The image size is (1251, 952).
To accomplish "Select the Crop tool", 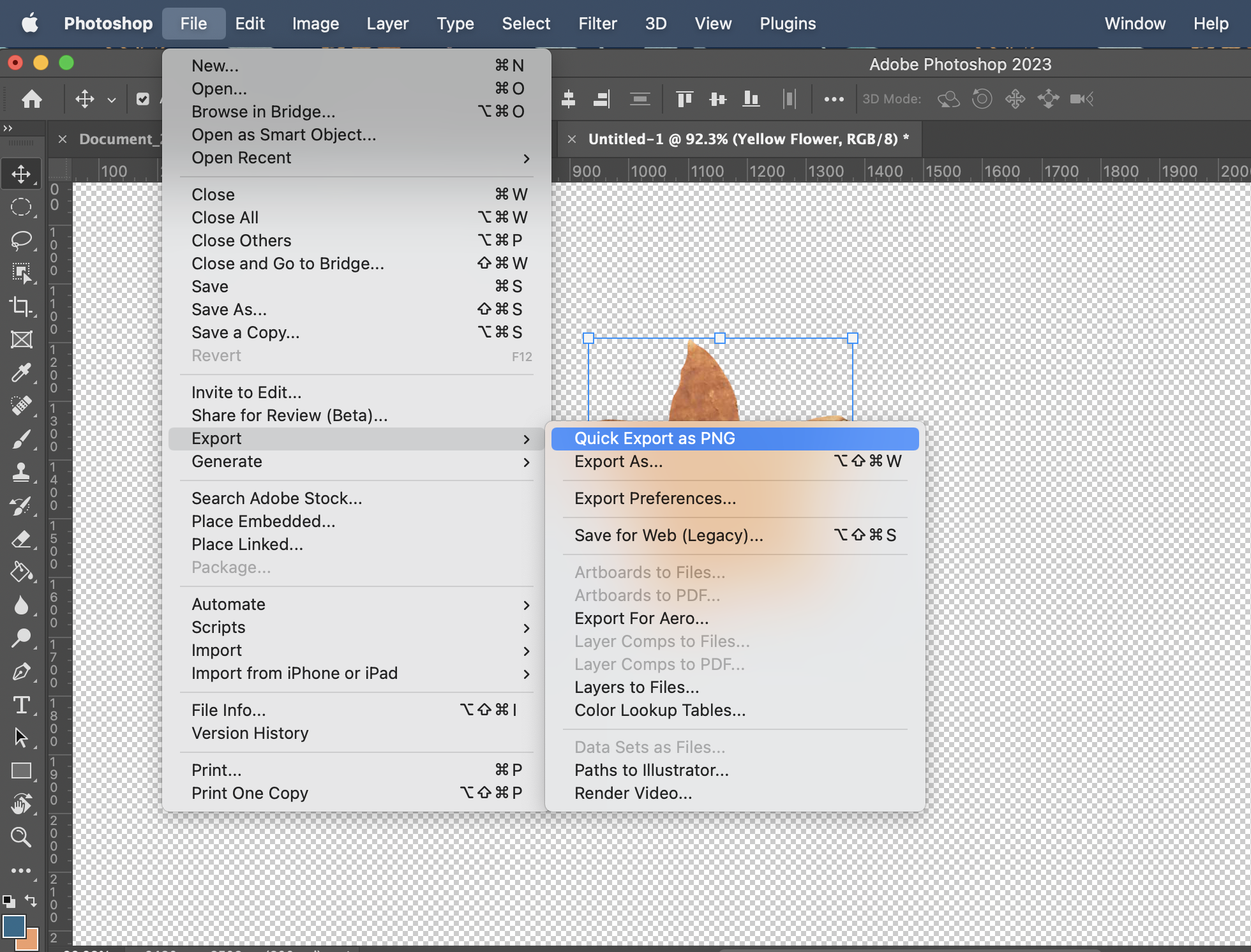I will tap(21, 306).
